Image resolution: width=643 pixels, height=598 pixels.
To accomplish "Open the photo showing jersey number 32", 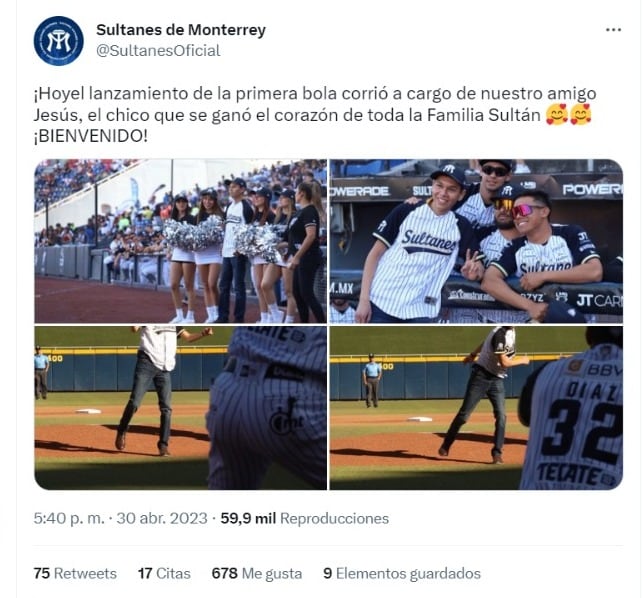I will tap(476, 408).
